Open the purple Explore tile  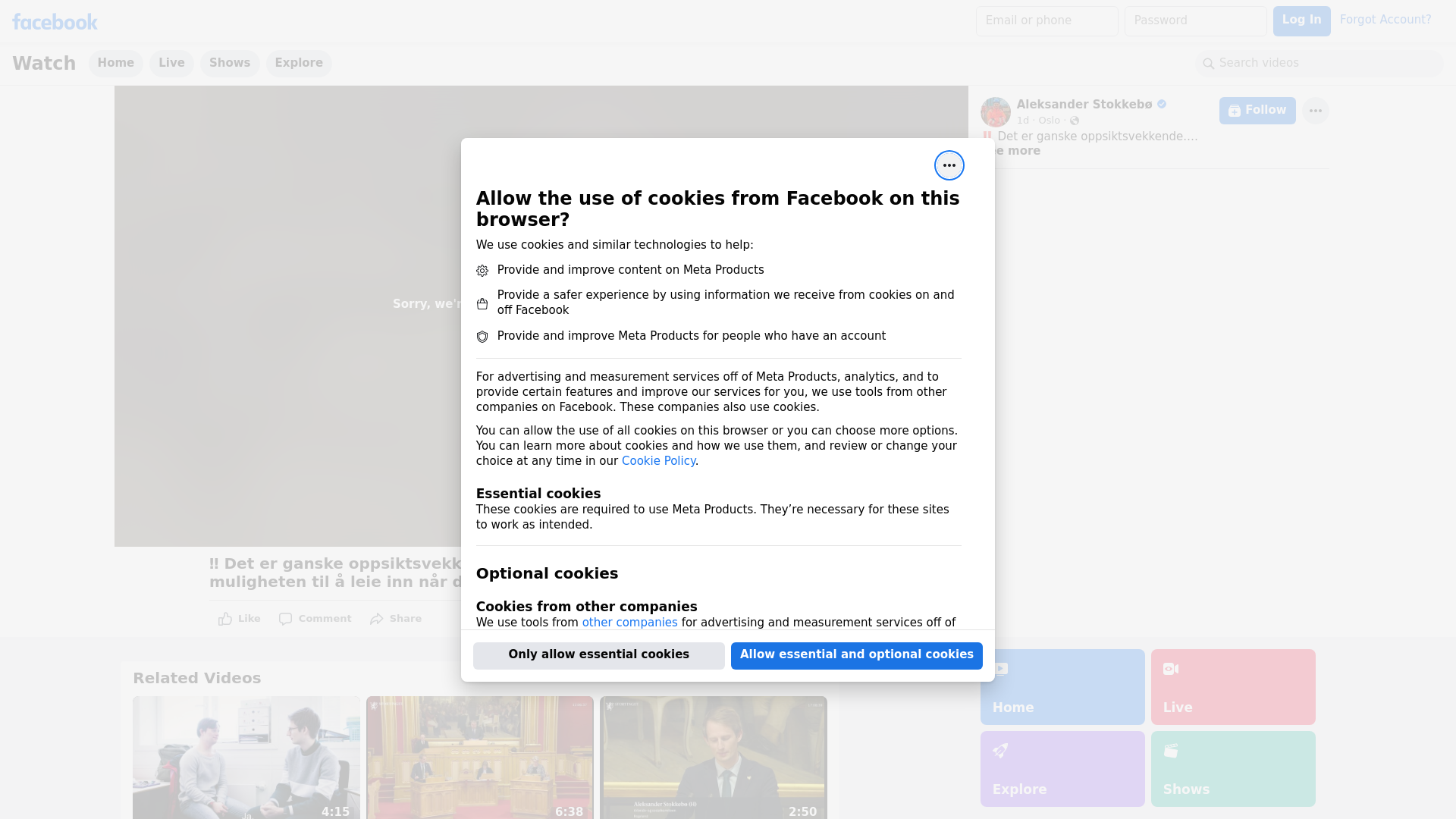pyautogui.click(x=1062, y=769)
